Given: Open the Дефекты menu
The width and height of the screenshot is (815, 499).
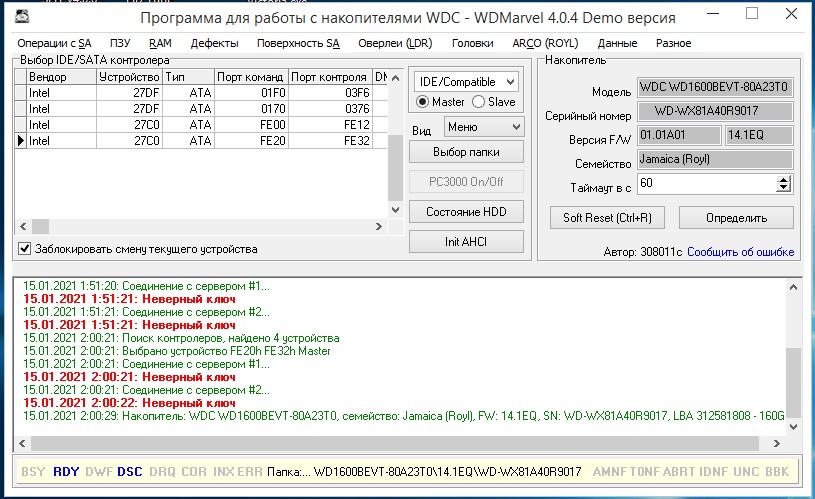Looking at the screenshot, I should [x=214, y=43].
